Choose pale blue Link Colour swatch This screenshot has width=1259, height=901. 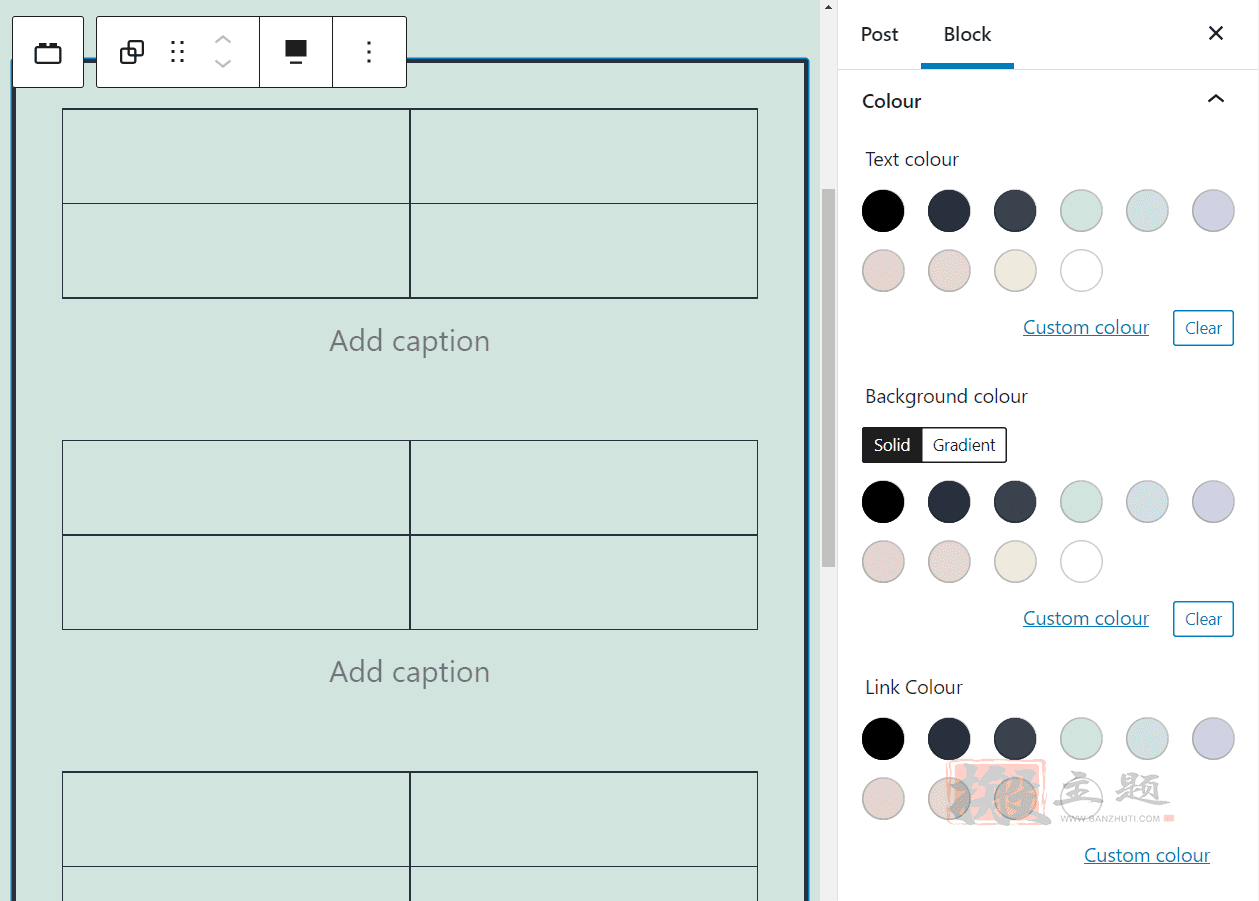[1147, 739]
